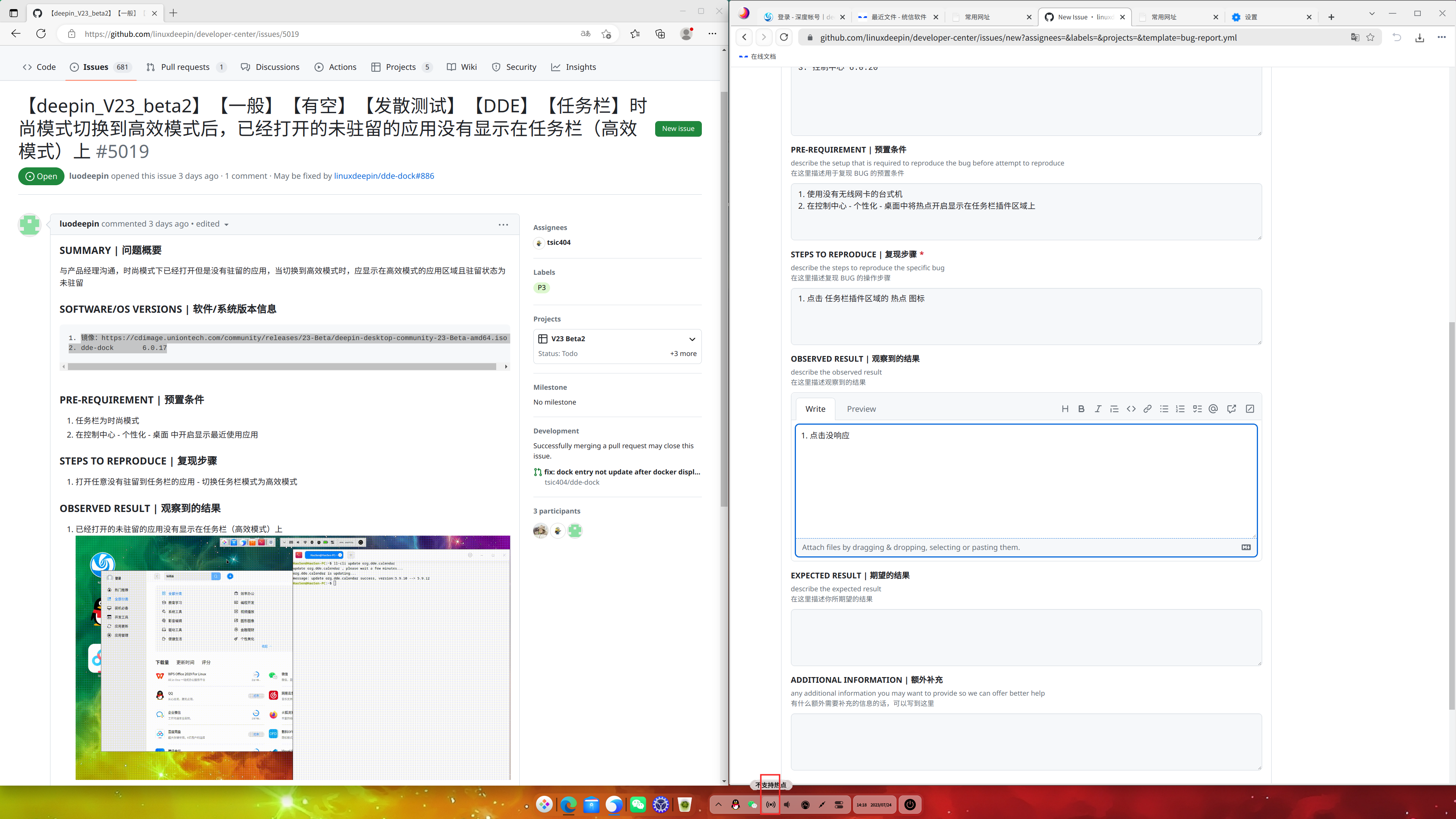Switch to the Preview tab of the editor
The image size is (1456, 819).
[861, 408]
